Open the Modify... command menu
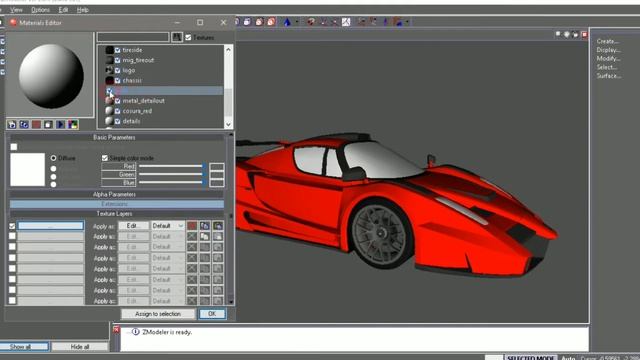 608,58
